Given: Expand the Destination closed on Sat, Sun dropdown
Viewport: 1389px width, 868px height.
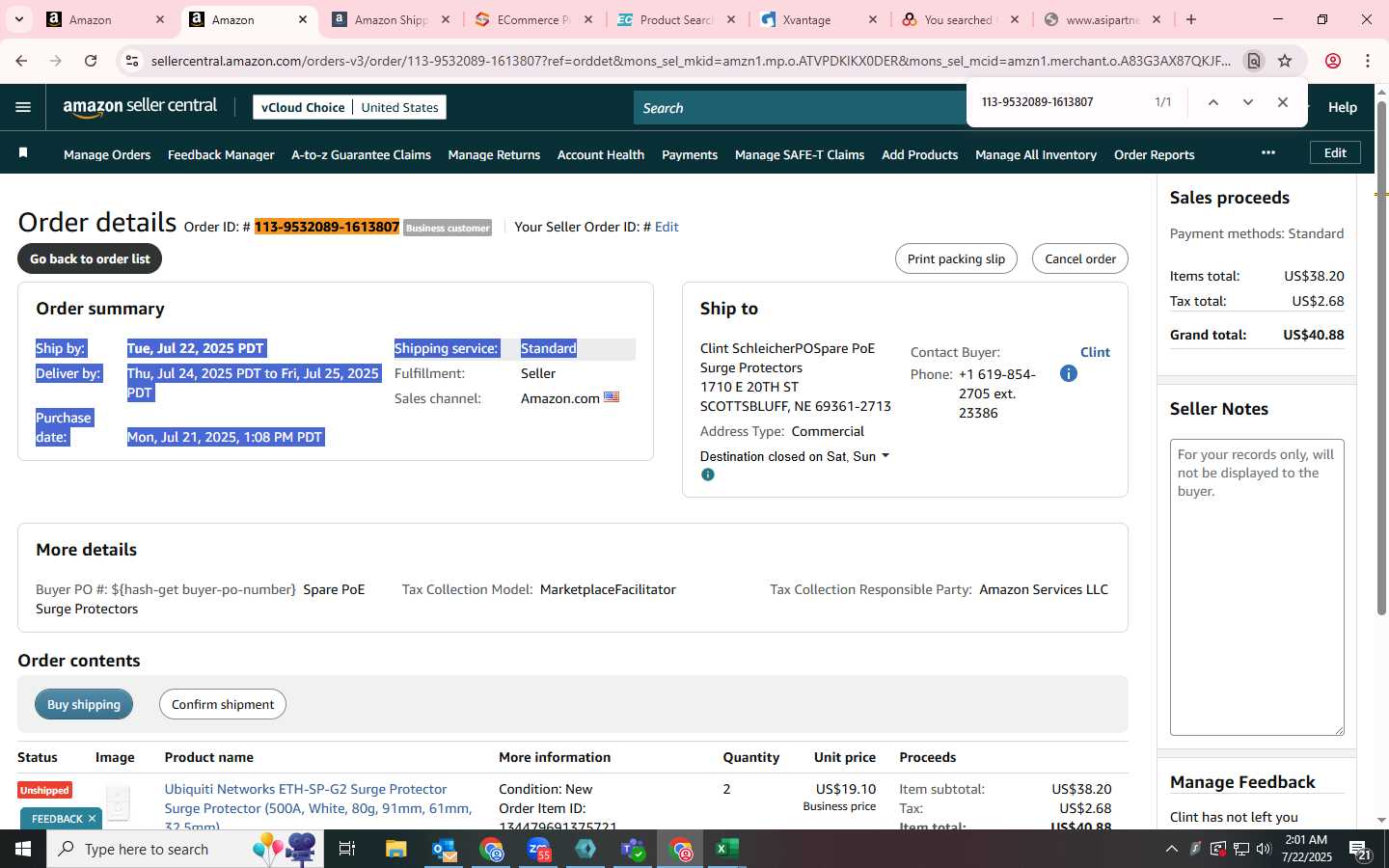Looking at the screenshot, I should (795, 456).
